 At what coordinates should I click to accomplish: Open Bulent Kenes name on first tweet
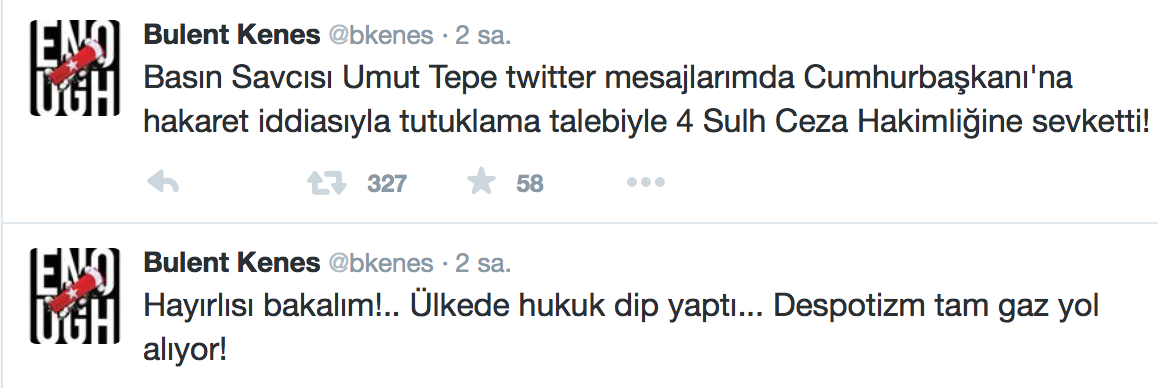(232, 35)
